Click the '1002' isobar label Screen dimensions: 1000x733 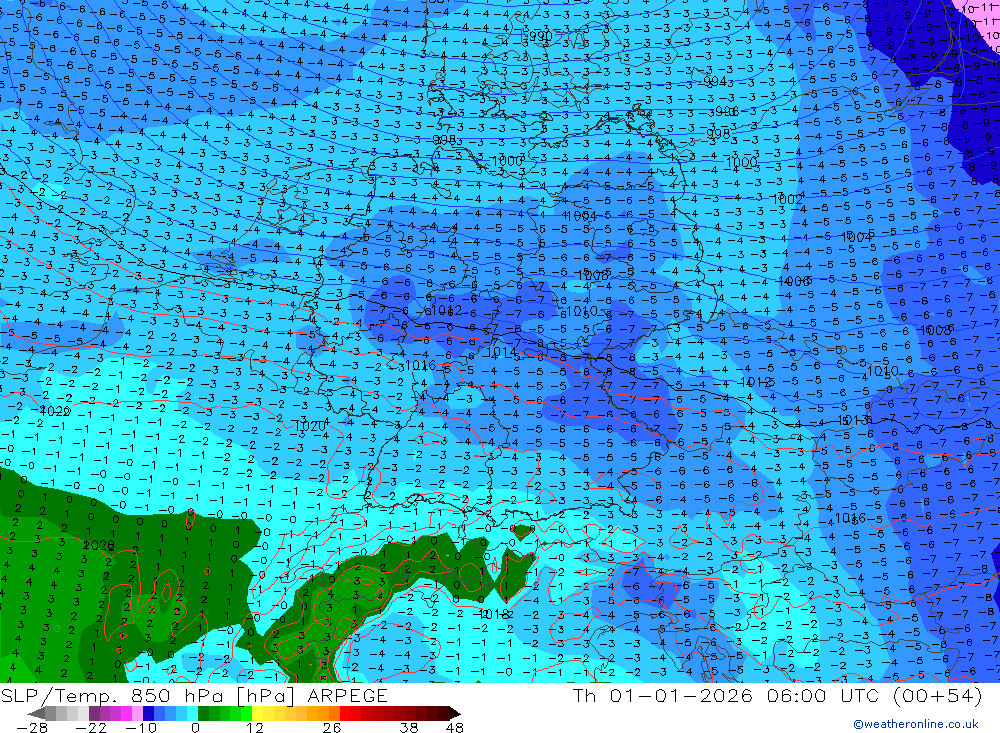click(x=787, y=200)
